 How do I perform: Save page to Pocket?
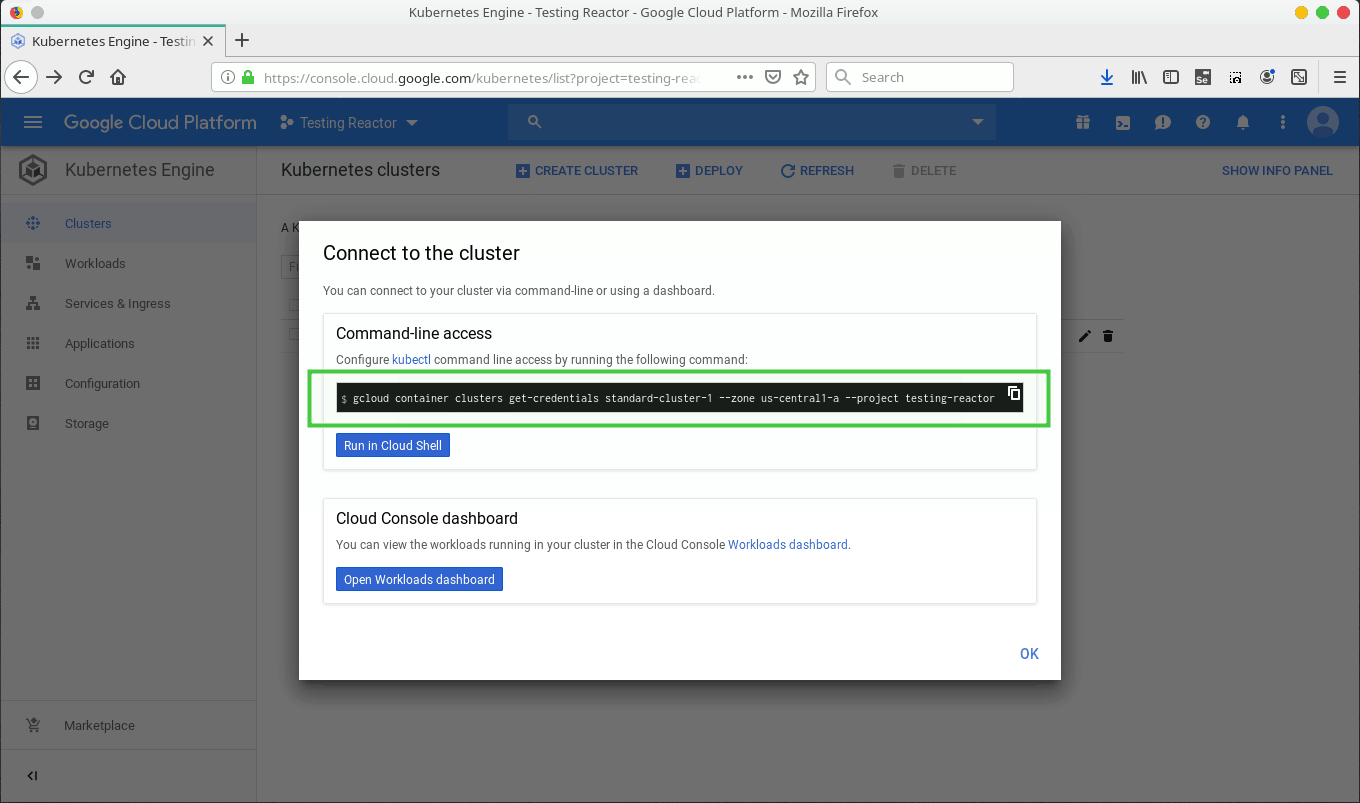773,77
